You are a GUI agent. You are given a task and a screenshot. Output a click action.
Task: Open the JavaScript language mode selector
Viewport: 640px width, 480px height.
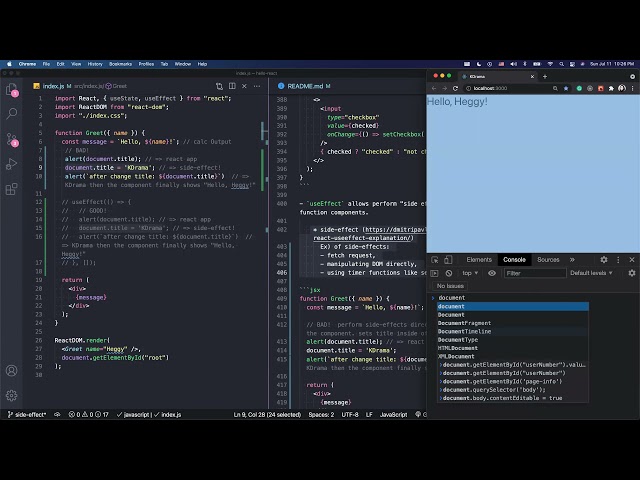tap(393, 414)
